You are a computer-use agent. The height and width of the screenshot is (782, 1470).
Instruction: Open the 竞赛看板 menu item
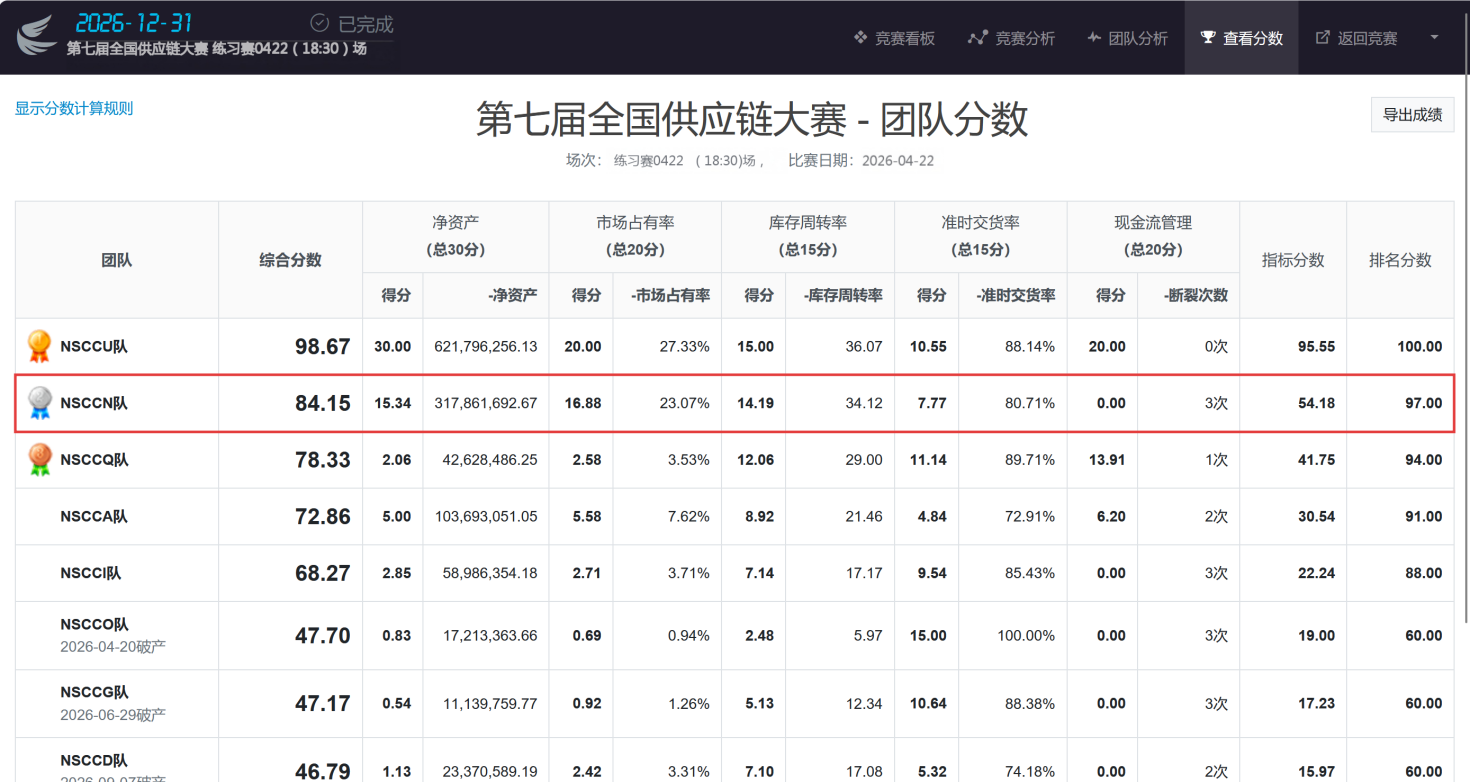[x=894, y=38]
